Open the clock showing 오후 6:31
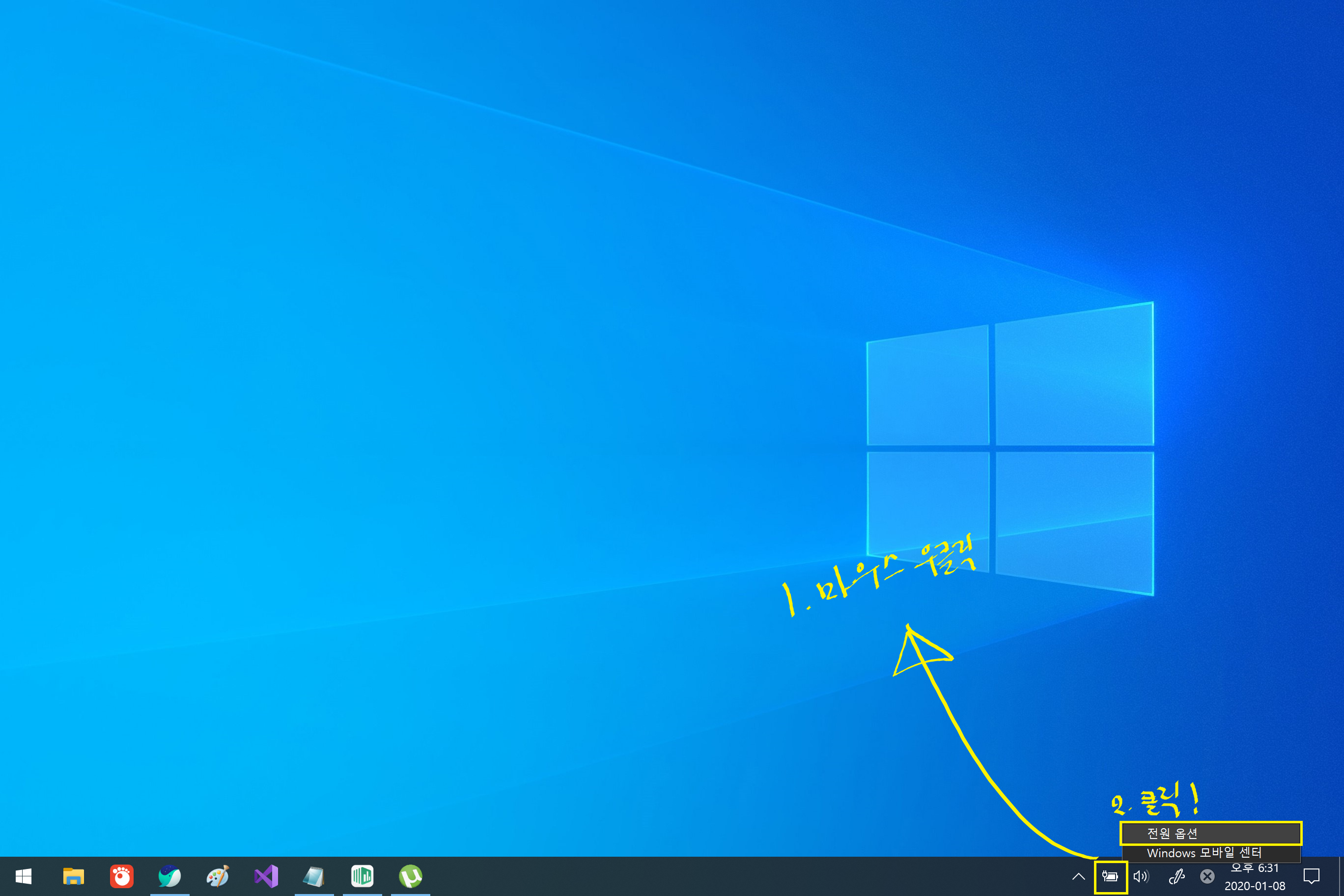1344x896 pixels. 1255,877
